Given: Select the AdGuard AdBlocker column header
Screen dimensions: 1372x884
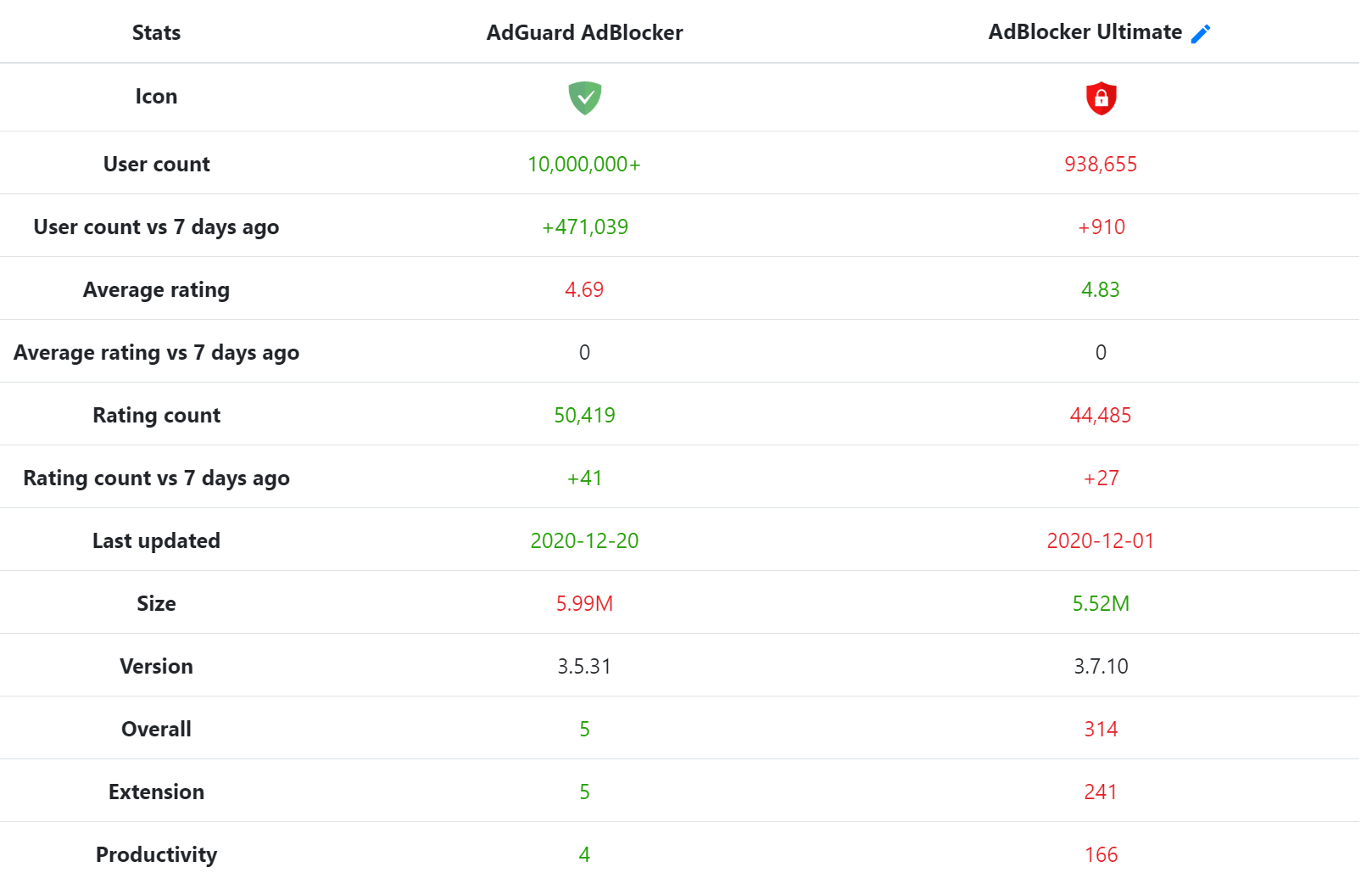Looking at the screenshot, I should 584,32.
